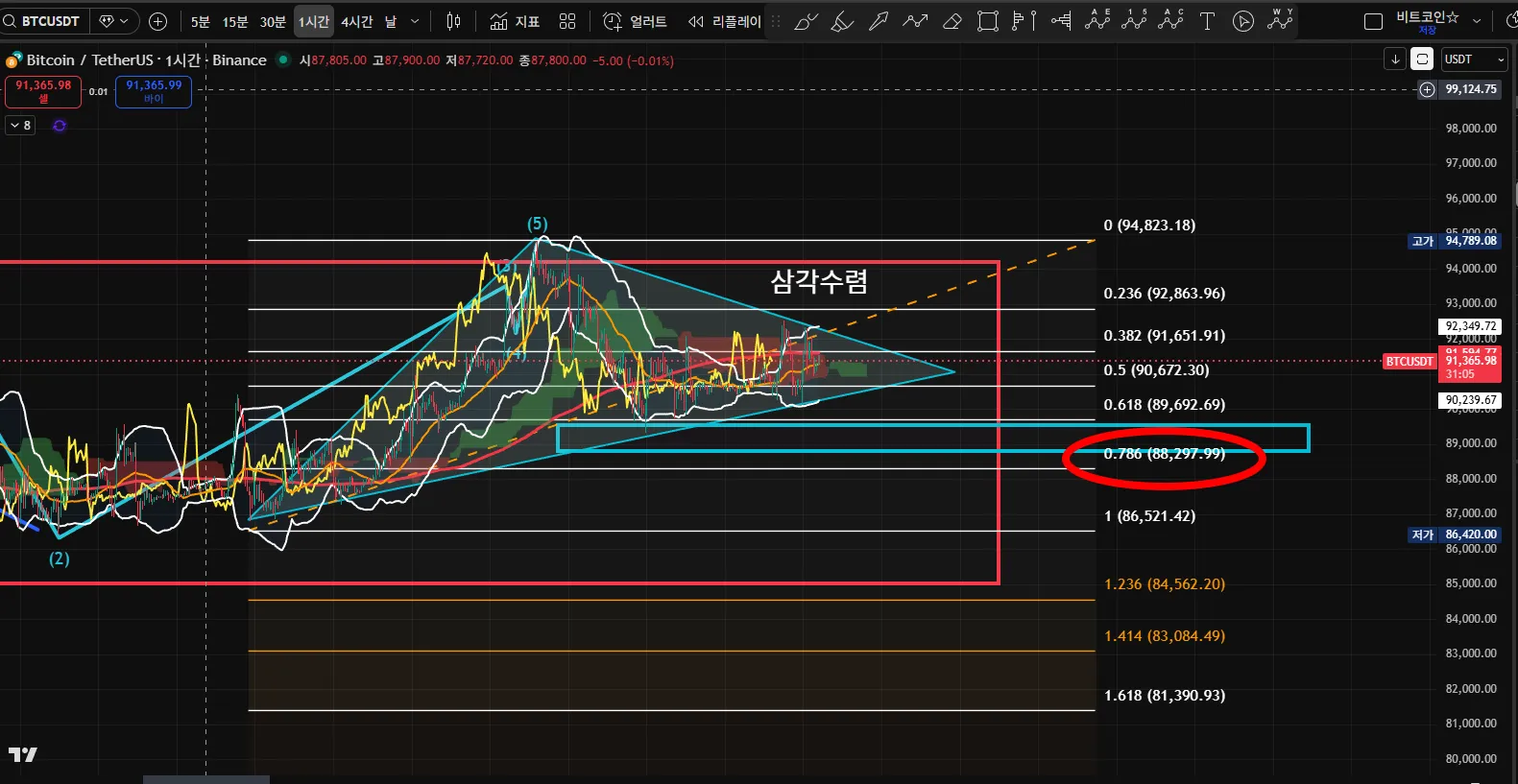Image resolution: width=1518 pixels, height=784 pixels.
Task: Select the arrow drawing tool
Action: (x=879, y=21)
